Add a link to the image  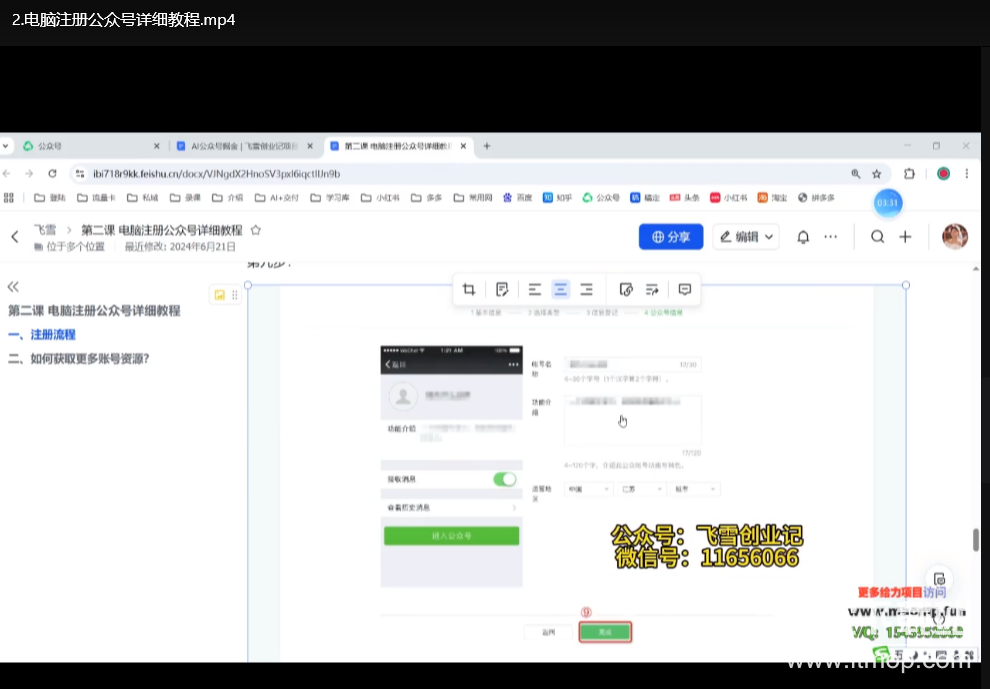coord(626,289)
